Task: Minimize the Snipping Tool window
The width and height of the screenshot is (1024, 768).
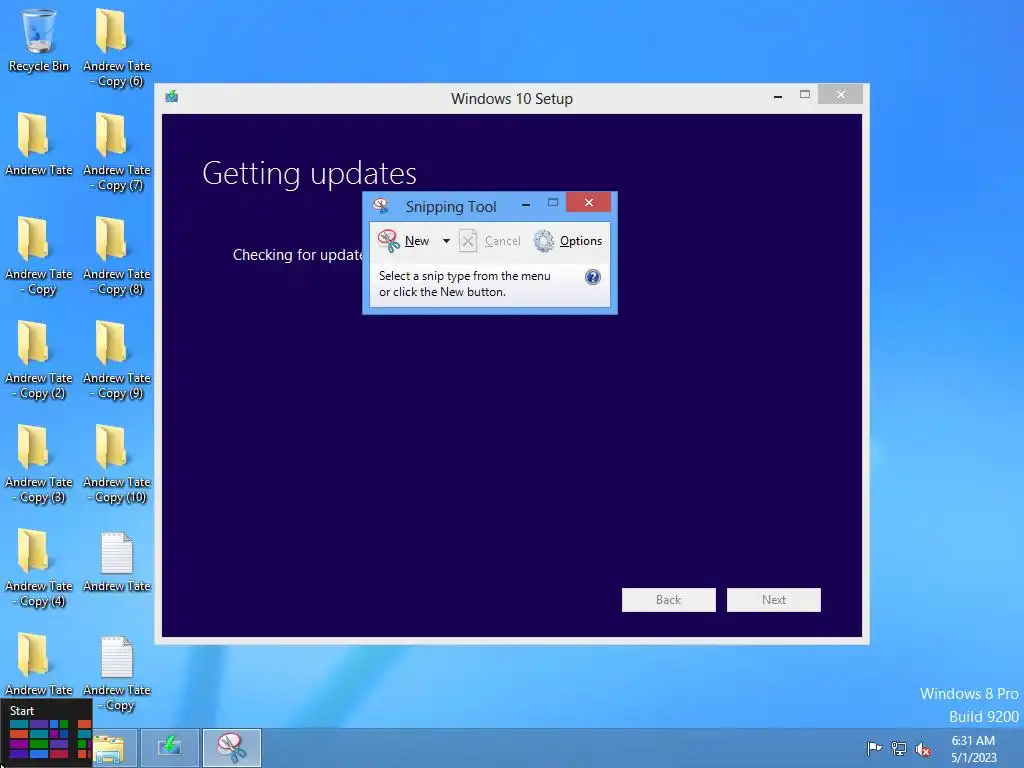Action: click(526, 205)
